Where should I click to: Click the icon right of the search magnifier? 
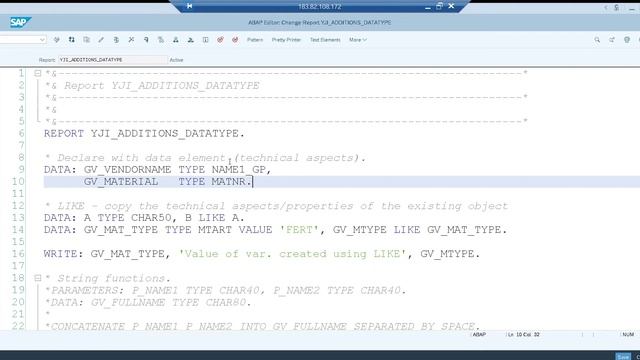click(612, 40)
